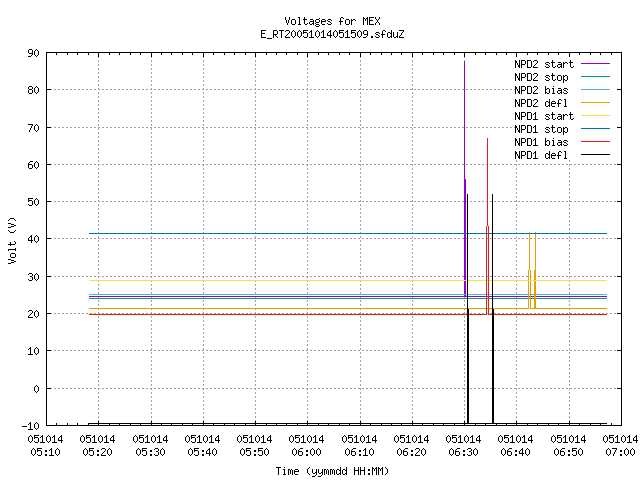The image size is (640, 480).
Task: Click the 'NPD1 defl' legend label
Action: 541,156
